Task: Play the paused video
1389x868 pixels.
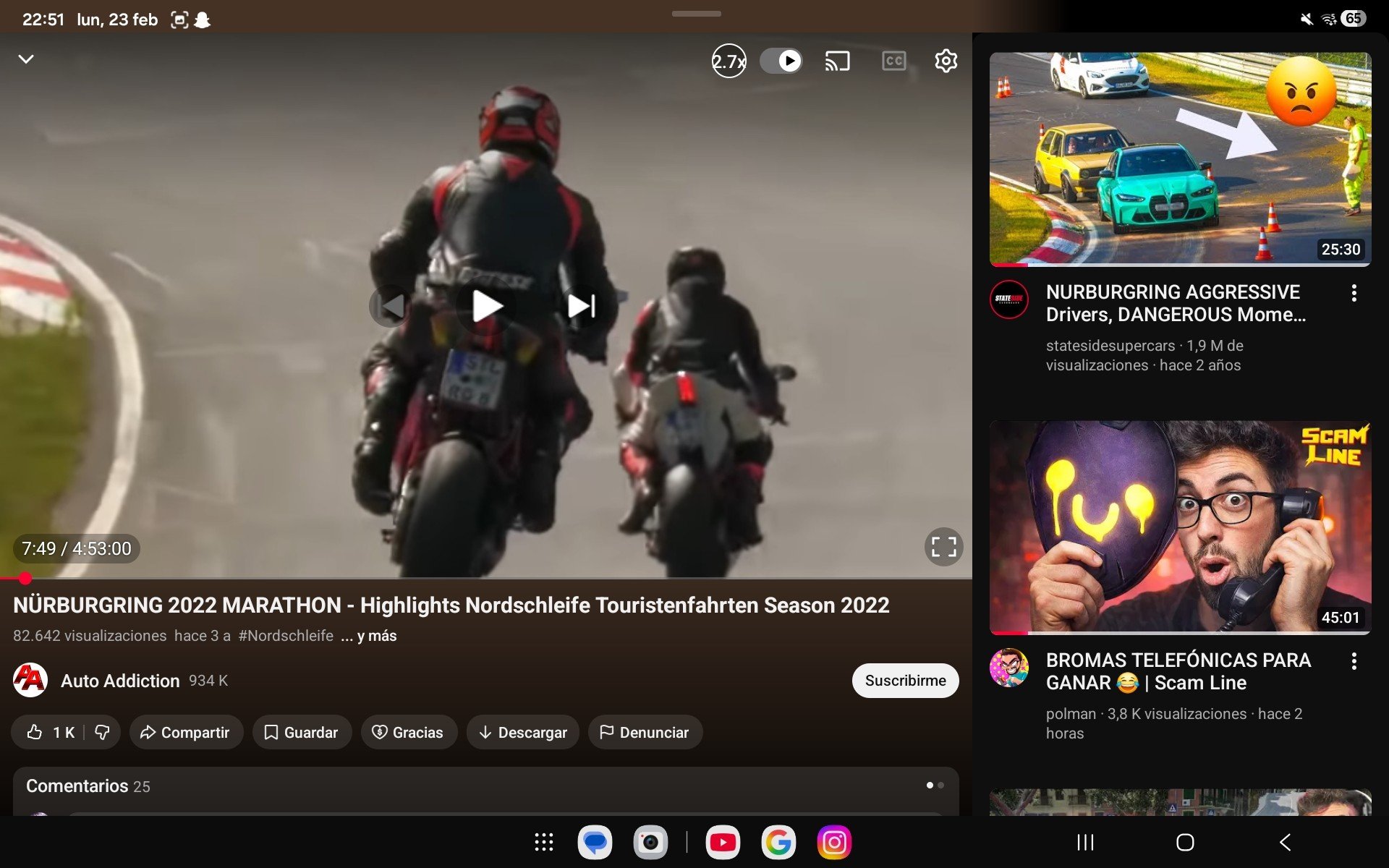Action: point(487,306)
